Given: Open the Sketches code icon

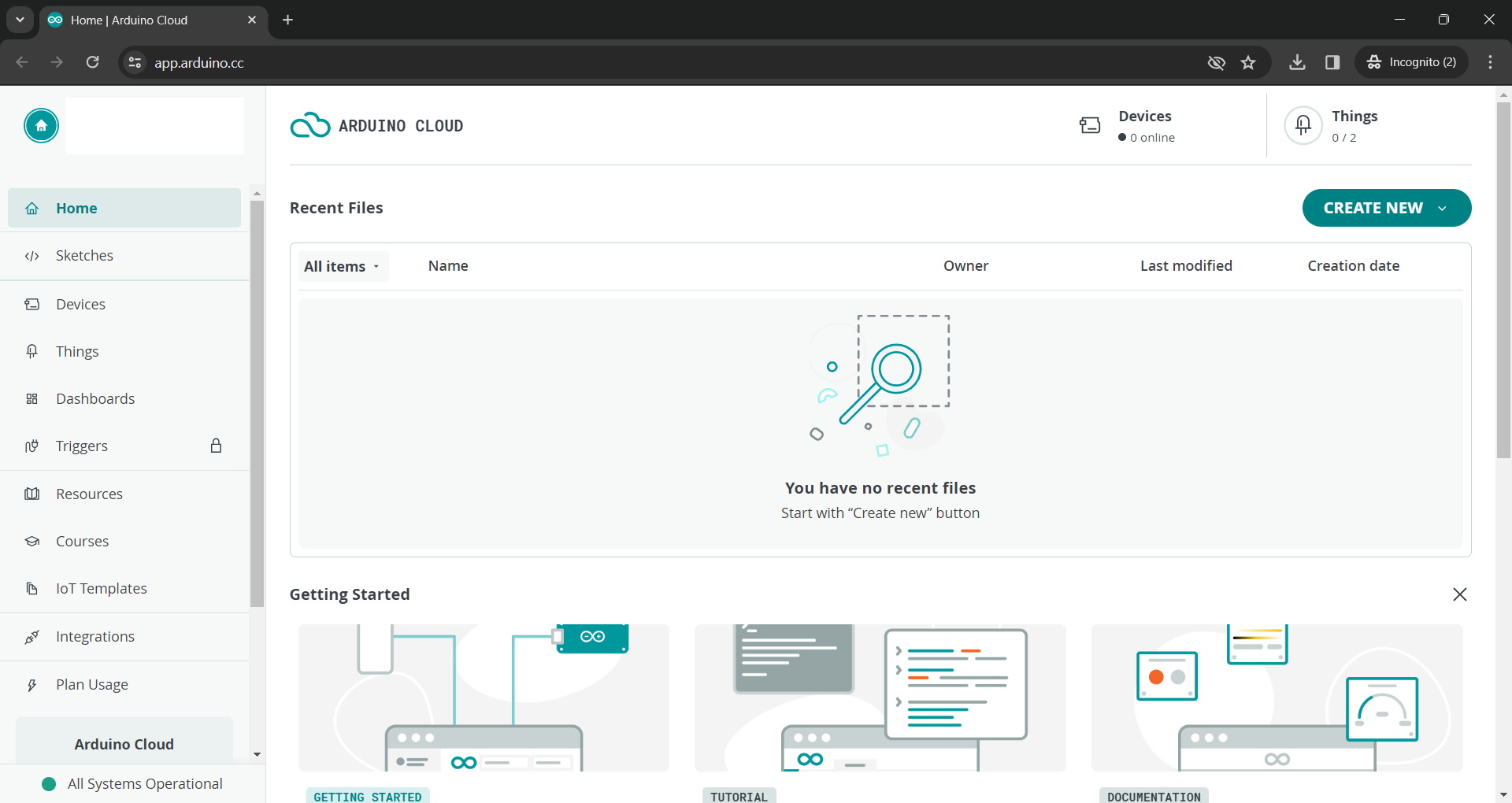Looking at the screenshot, I should coord(32,256).
